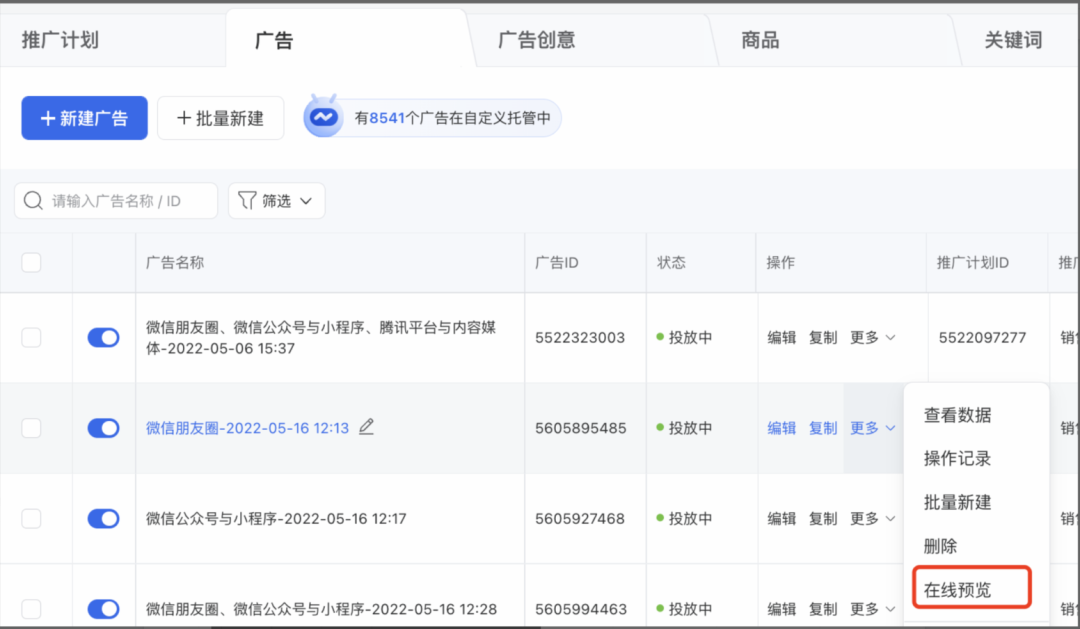The width and height of the screenshot is (1080, 629).
Task: Open the ad link 微信朋友圈-2022-05-16 12:13
Action: tap(247, 428)
